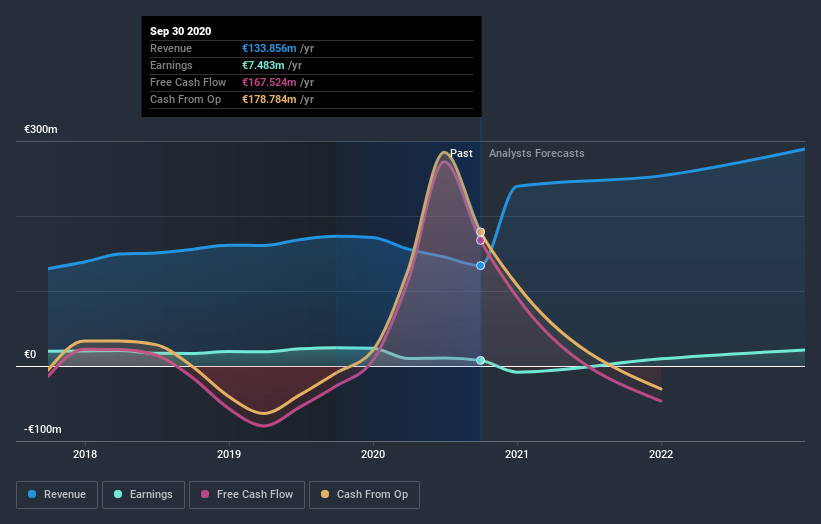821x524 pixels.
Task: Toggle the Revenue legend button
Action: click(57, 495)
